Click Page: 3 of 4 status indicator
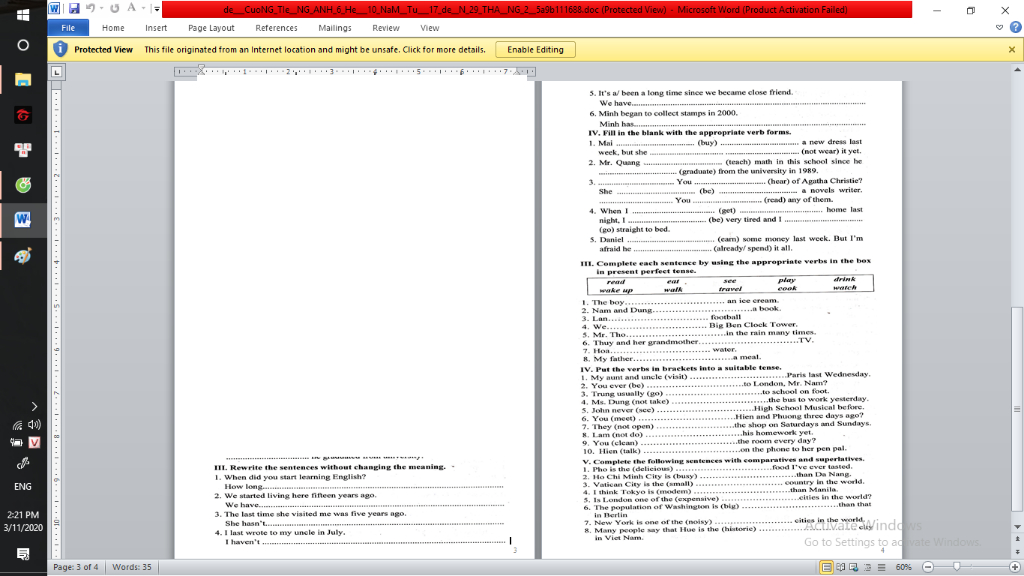 click(76, 567)
